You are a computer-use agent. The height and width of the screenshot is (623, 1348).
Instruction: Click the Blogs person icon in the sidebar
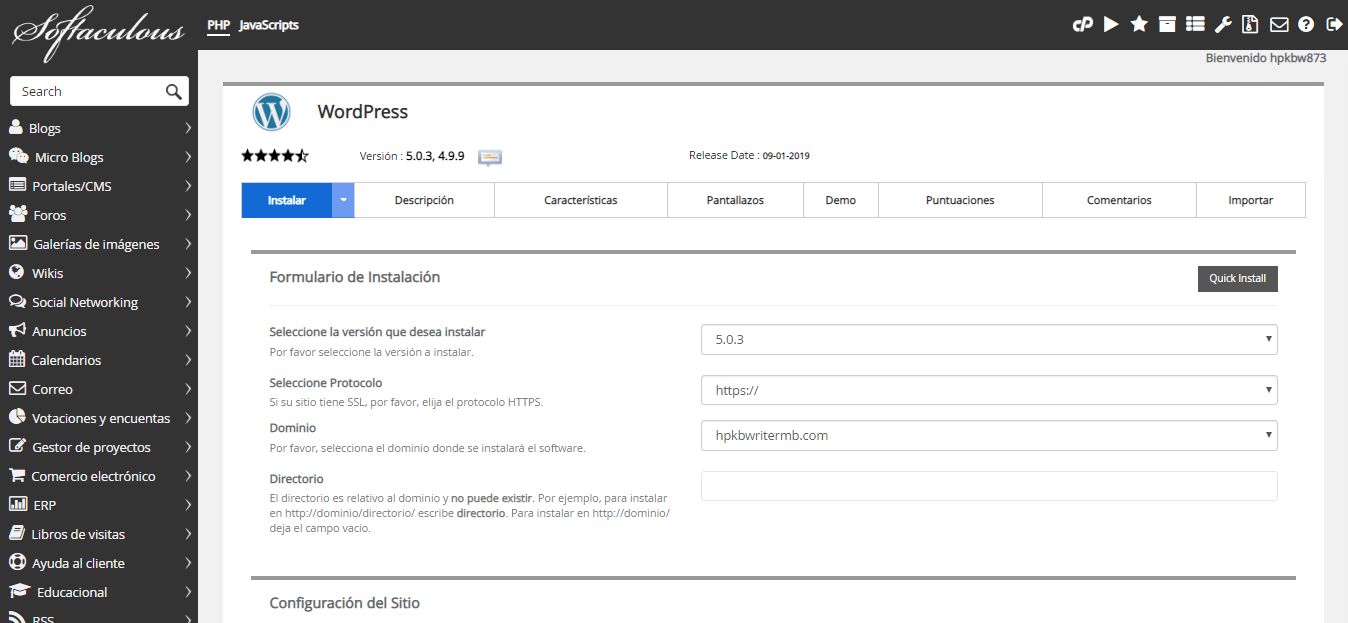coord(16,127)
